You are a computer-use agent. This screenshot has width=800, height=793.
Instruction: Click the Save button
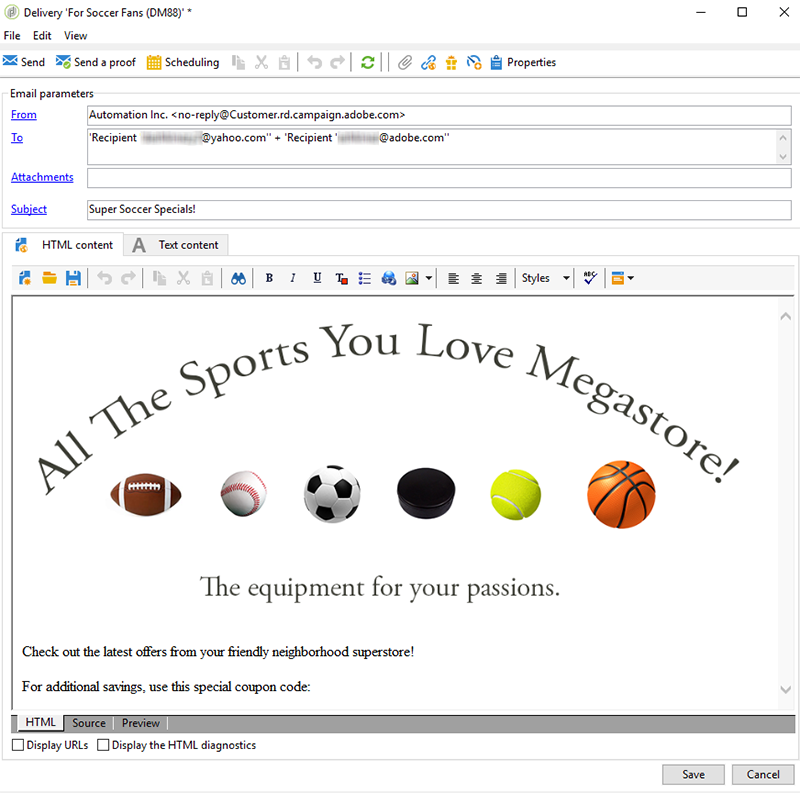pos(693,775)
